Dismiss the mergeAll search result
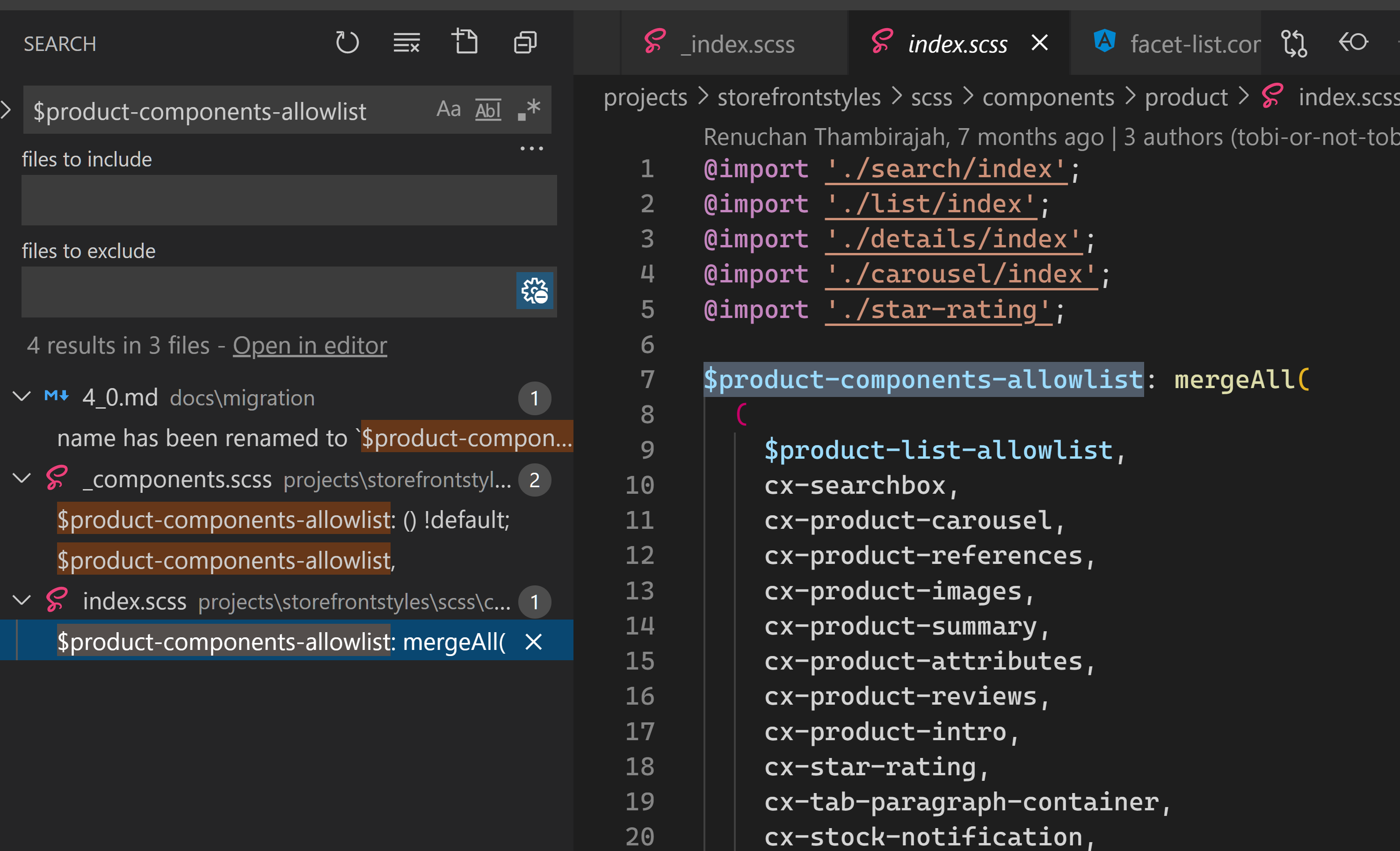Viewport: 1400px width, 851px height. tap(534, 642)
